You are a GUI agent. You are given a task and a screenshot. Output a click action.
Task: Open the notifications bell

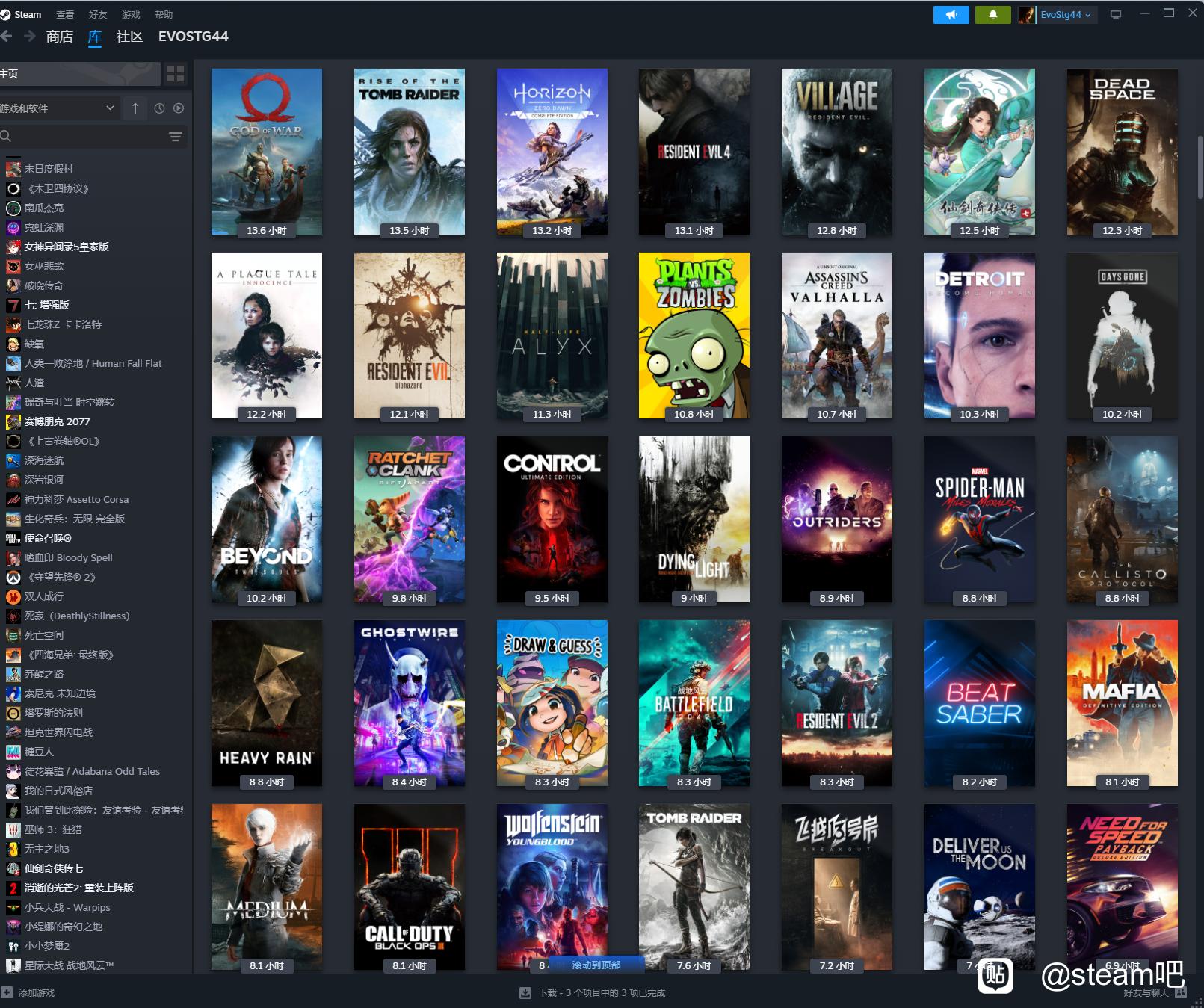(992, 15)
